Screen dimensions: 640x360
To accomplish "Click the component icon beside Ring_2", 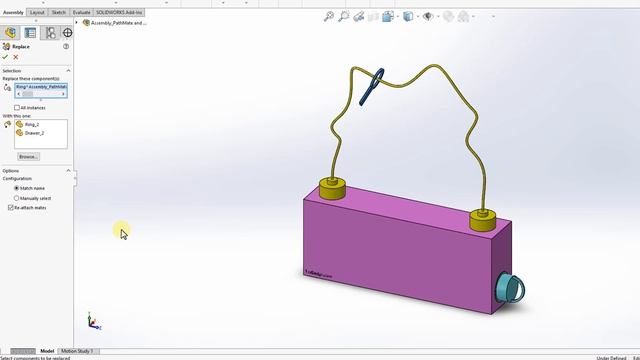I will pyautogui.click(x=20, y=124).
